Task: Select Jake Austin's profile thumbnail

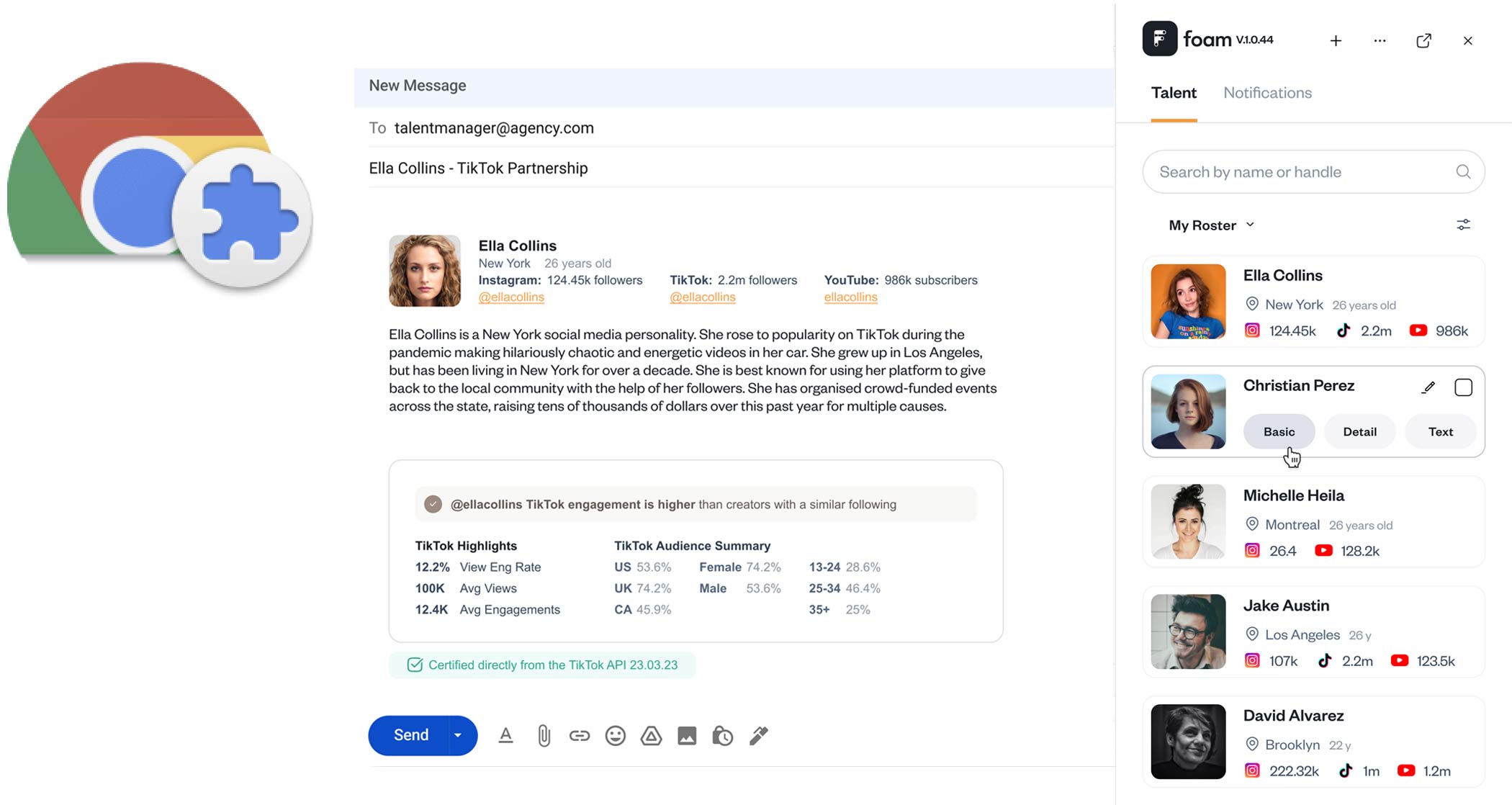Action: click(x=1188, y=631)
